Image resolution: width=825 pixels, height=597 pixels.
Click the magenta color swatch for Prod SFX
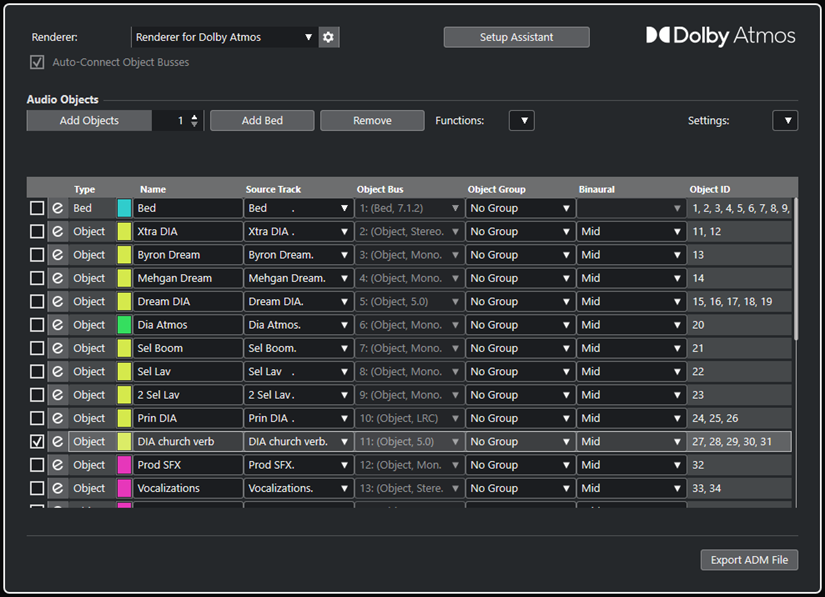(124, 465)
